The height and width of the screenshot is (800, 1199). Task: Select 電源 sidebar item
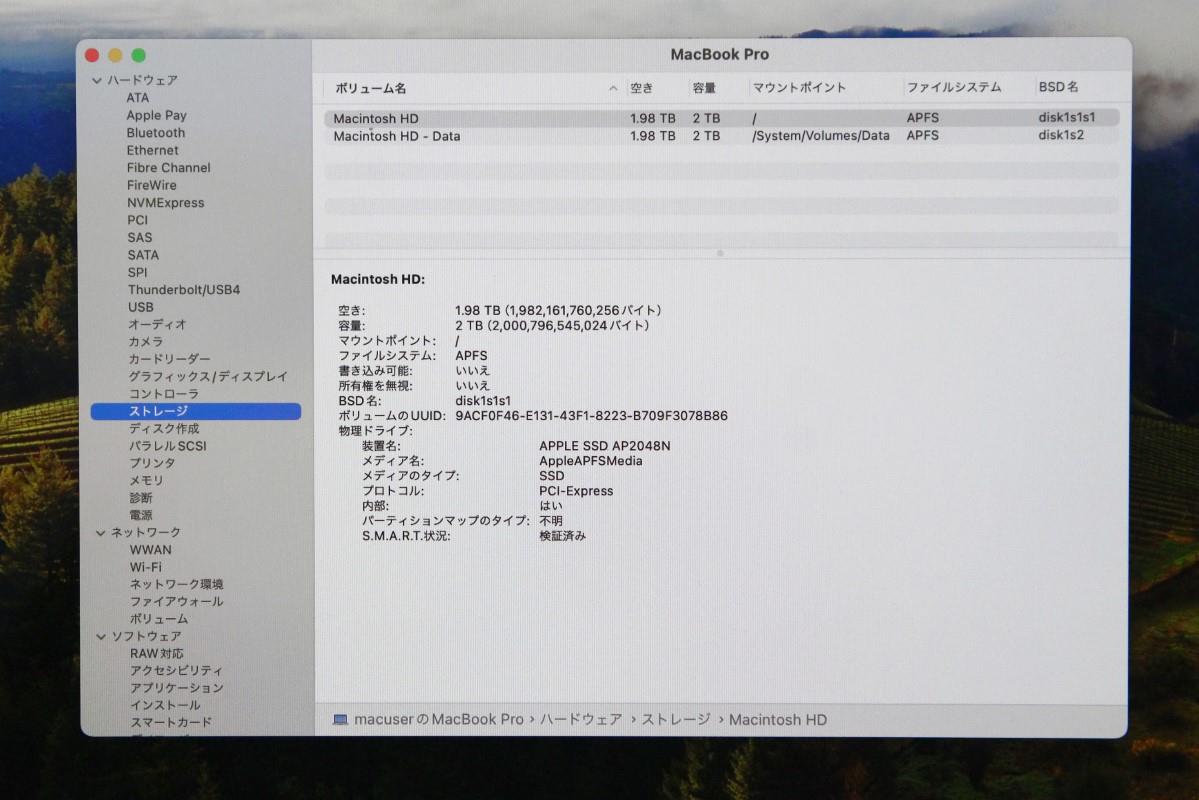pyautogui.click(x=141, y=515)
